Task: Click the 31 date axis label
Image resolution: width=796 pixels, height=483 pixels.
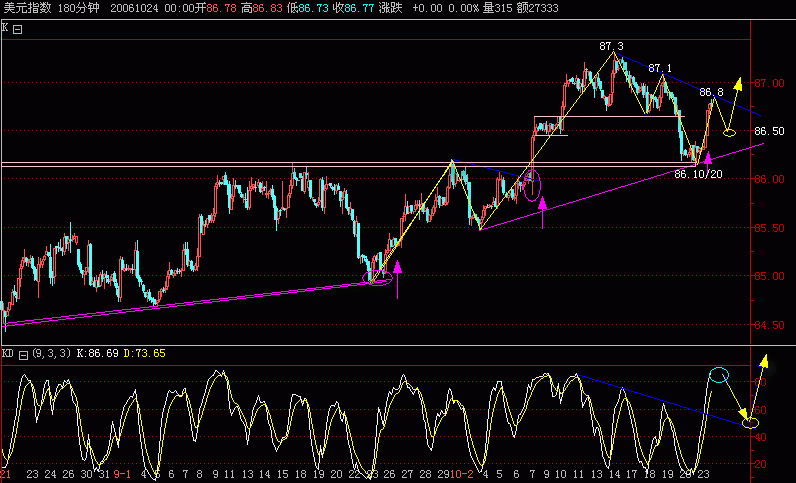Action: pyautogui.click(x=104, y=474)
